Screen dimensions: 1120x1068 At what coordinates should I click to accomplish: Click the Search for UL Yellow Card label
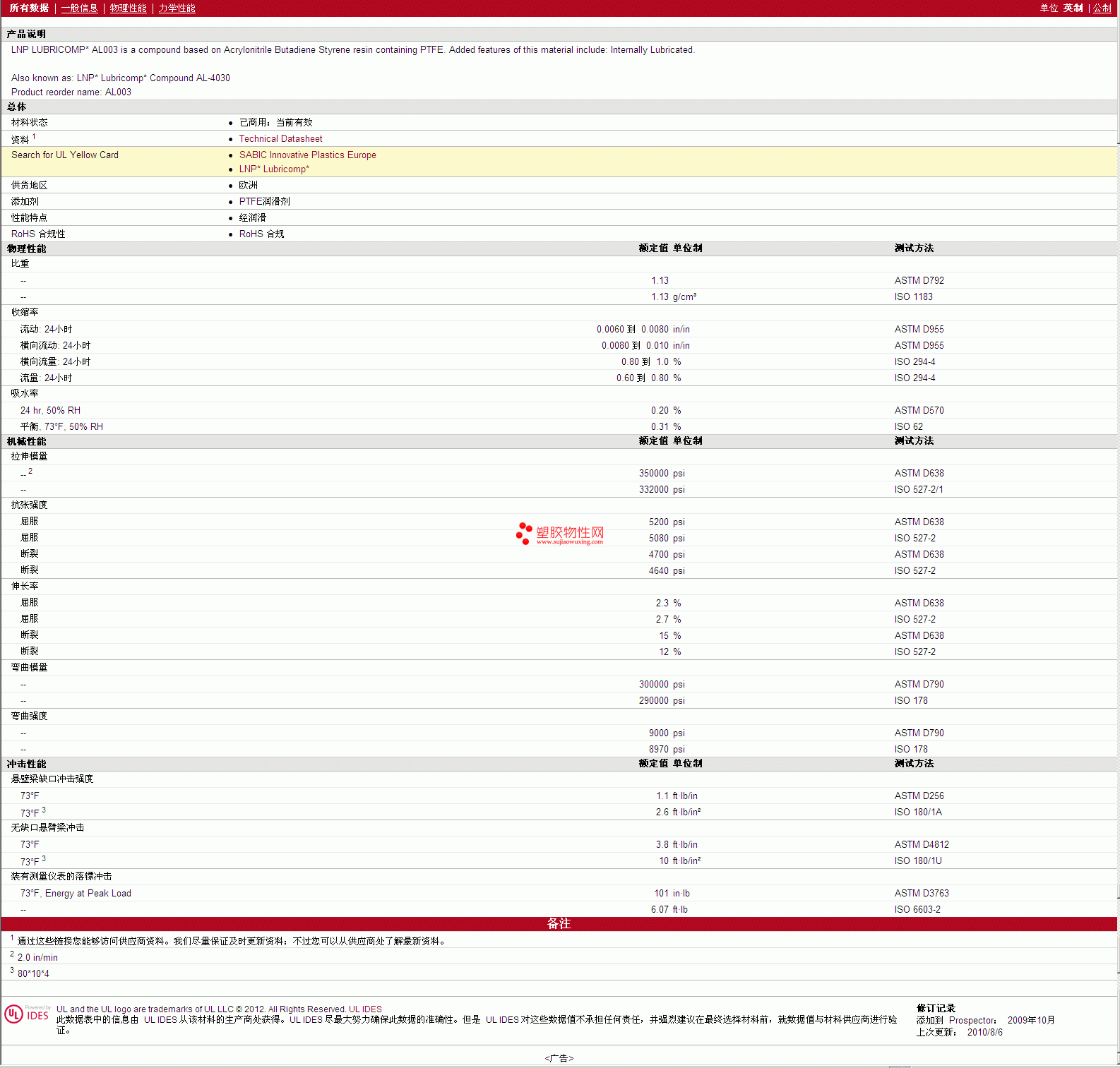pos(65,155)
